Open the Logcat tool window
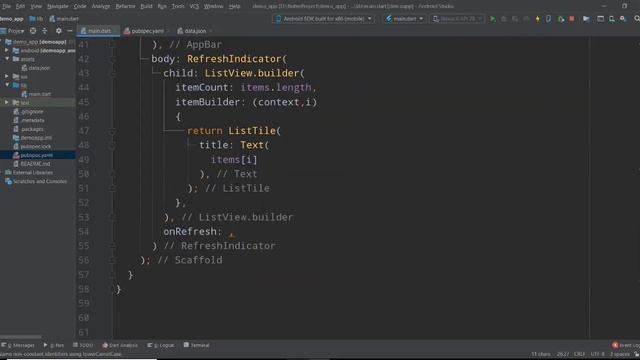Image resolution: width=640 pixels, height=360 pixels. pyautogui.click(x=161, y=345)
